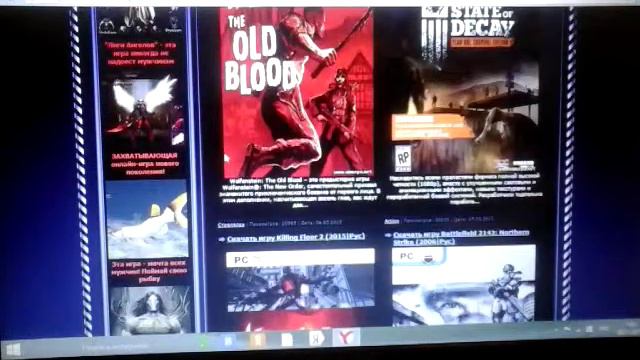Open the category link above Killing Floor 2
The height and width of the screenshot is (360, 640).
[x=231, y=225]
